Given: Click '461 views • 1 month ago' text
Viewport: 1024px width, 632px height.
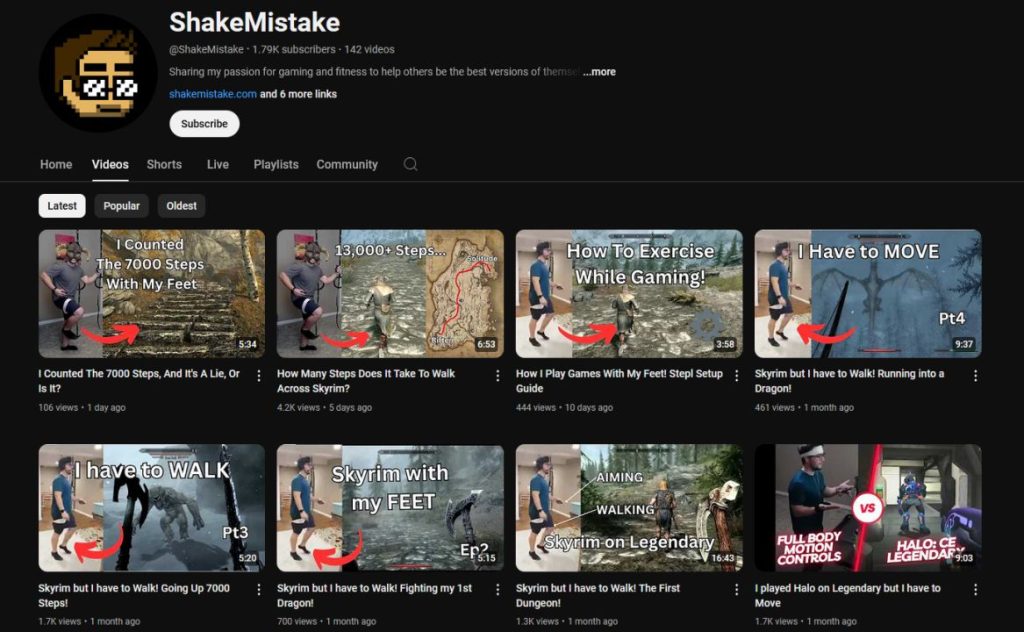Looking at the screenshot, I should tap(804, 407).
